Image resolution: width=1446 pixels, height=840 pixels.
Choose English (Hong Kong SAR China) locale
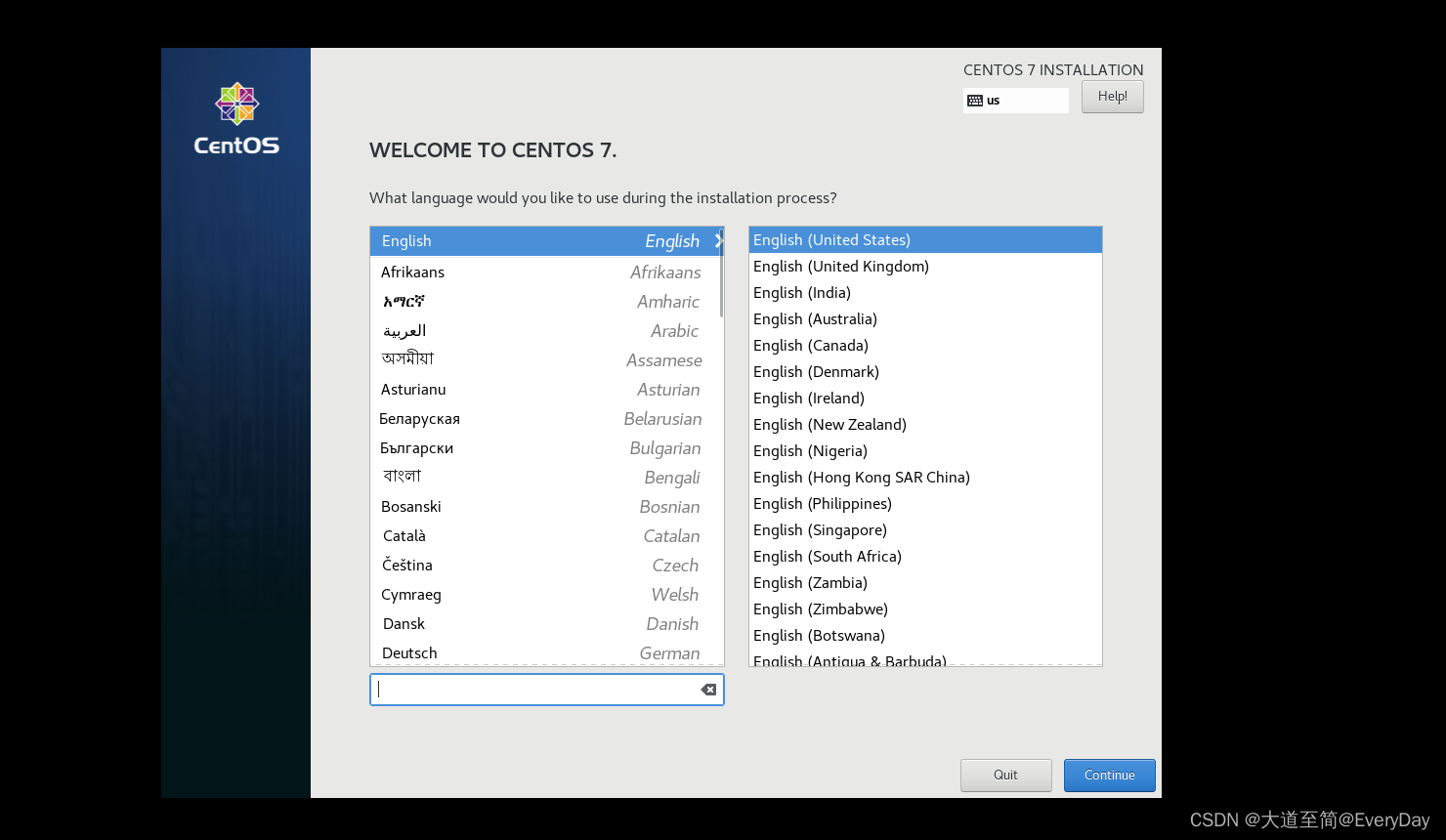pyautogui.click(x=925, y=478)
